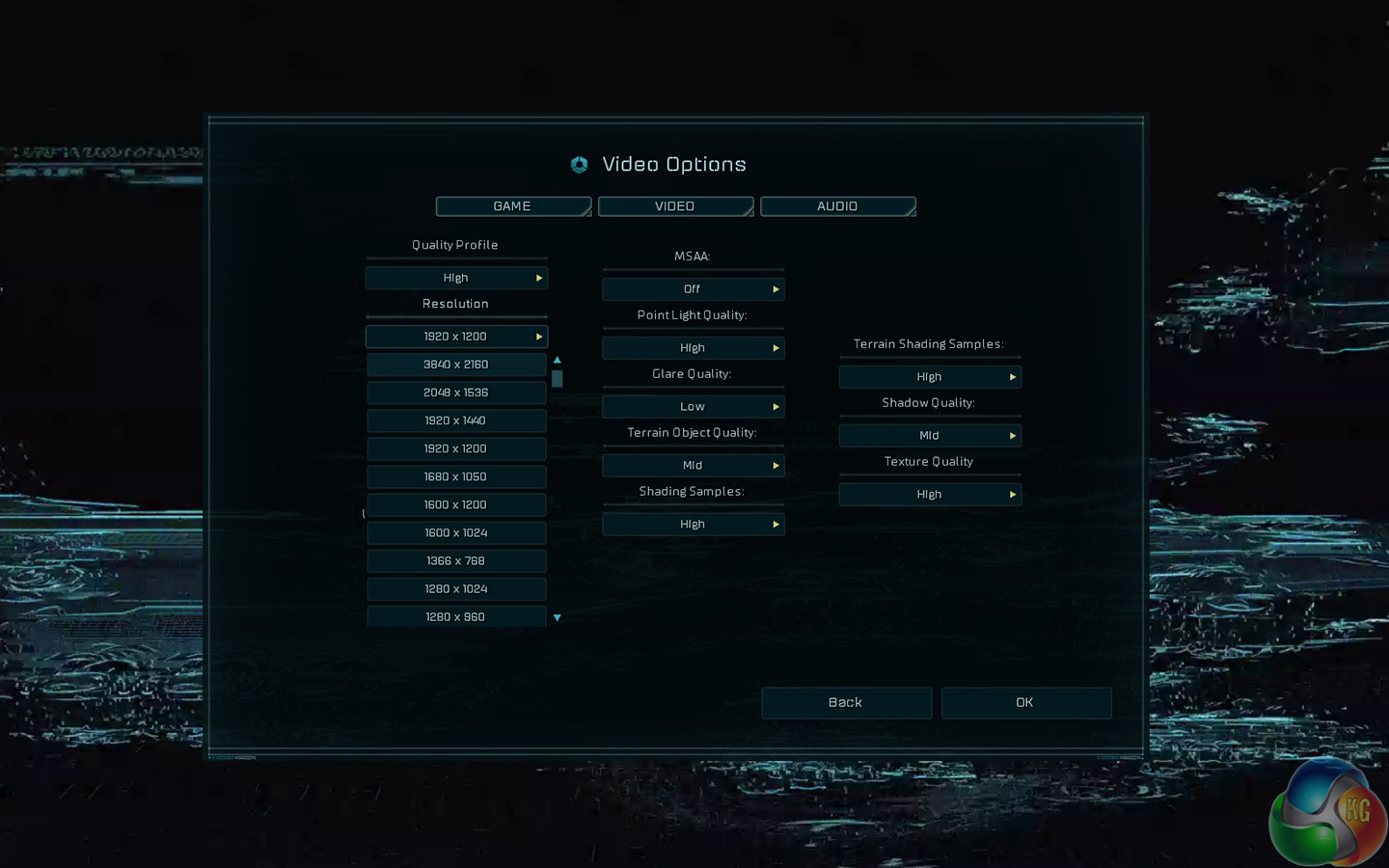The width and height of the screenshot is (1389, 868).
Task: Pick 1280 x 960 from the resolution list
Action: (456, 616)
